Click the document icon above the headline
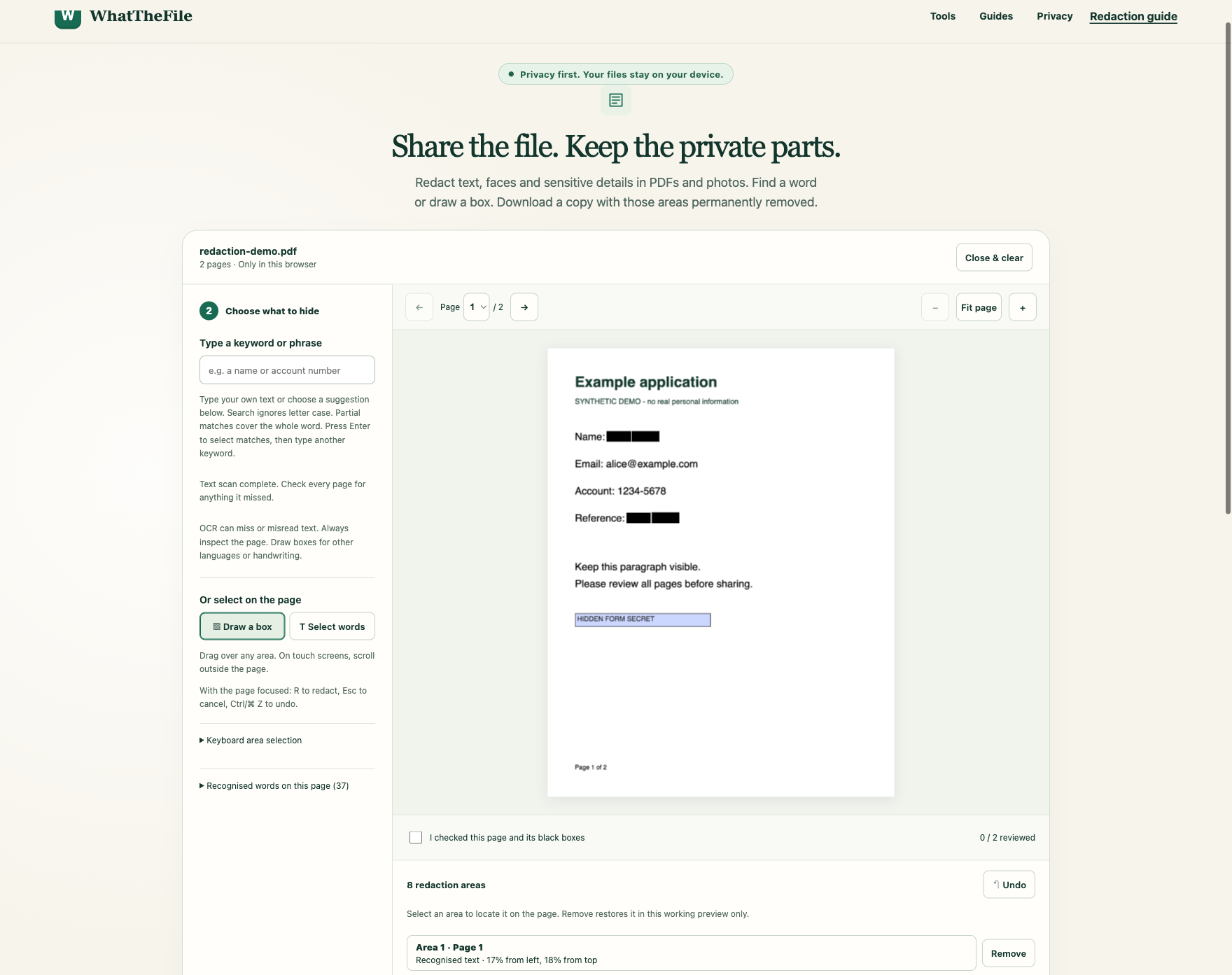 pos(616,100)
